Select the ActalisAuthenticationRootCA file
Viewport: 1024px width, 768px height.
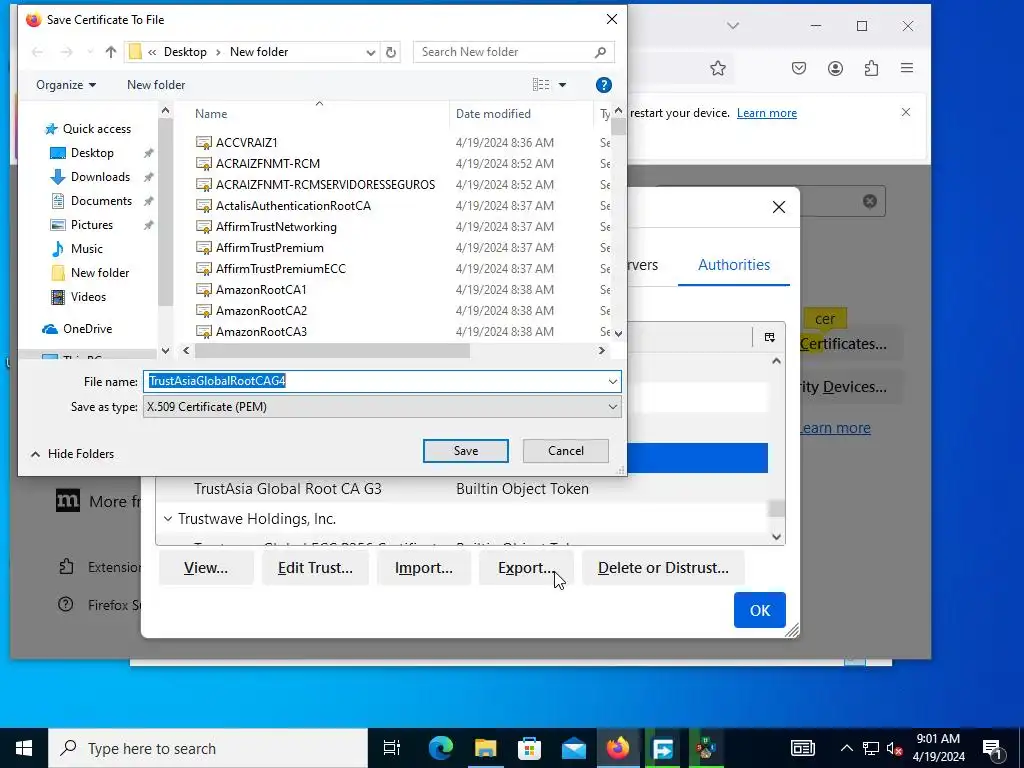pos(293,206)
